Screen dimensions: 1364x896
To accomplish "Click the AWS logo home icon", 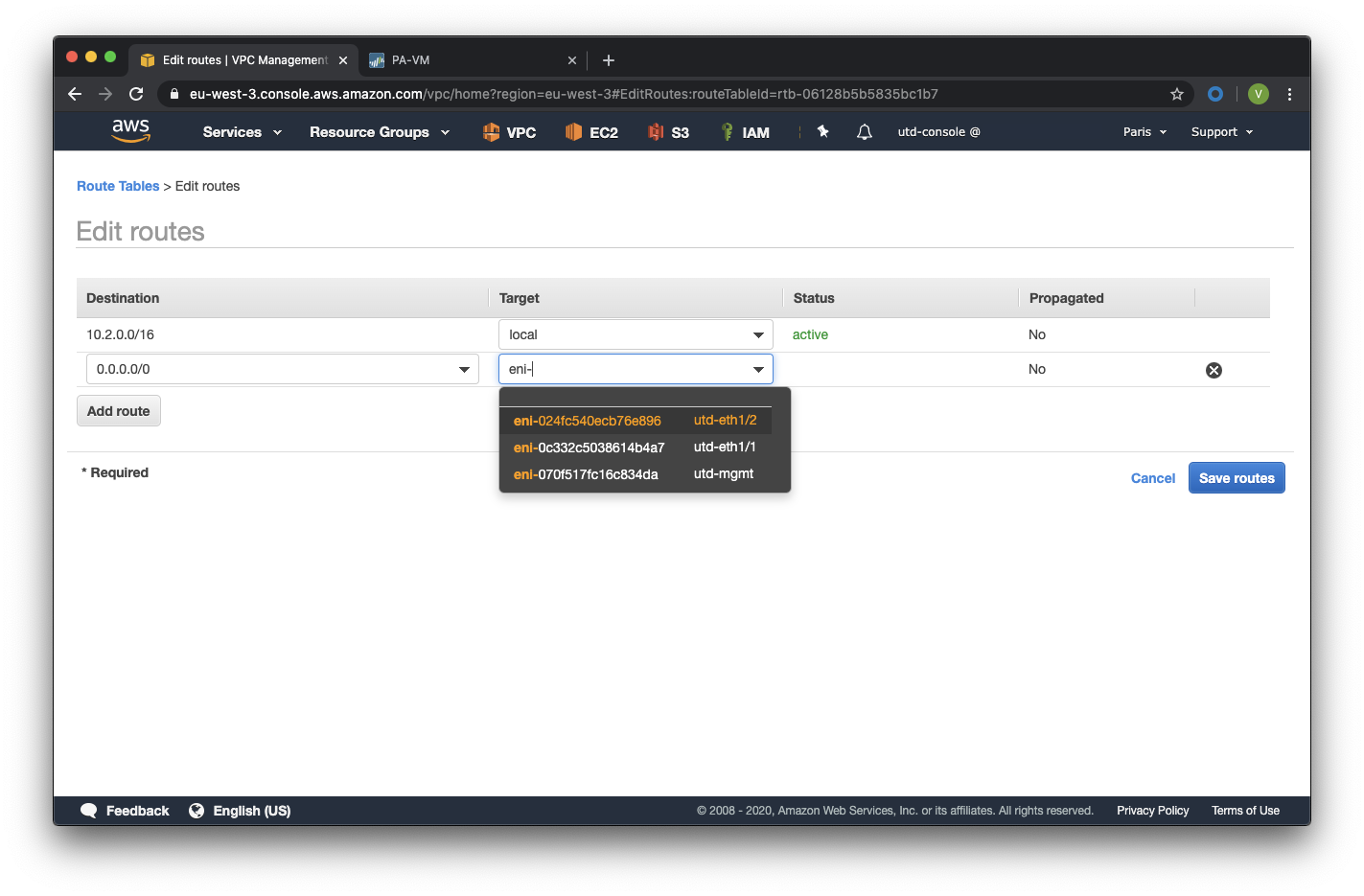I will [x=130, y=130].
